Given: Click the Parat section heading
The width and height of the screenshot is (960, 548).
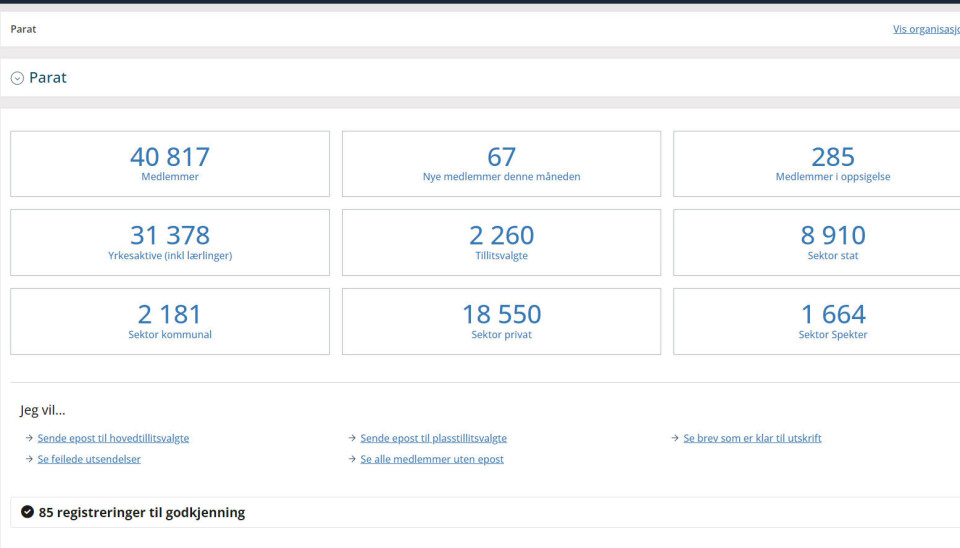Looking at the screenshot, I should [48, 78].
